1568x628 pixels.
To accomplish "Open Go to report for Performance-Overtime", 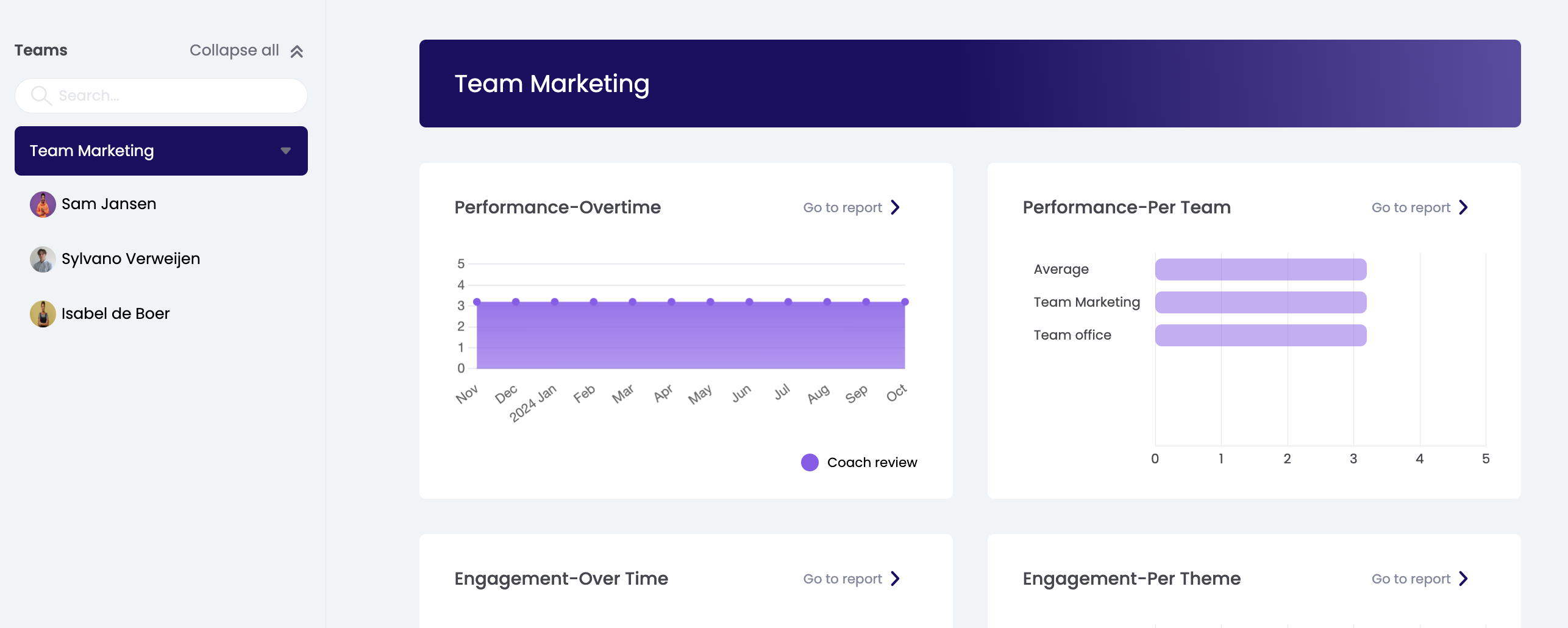I will 843,207.
